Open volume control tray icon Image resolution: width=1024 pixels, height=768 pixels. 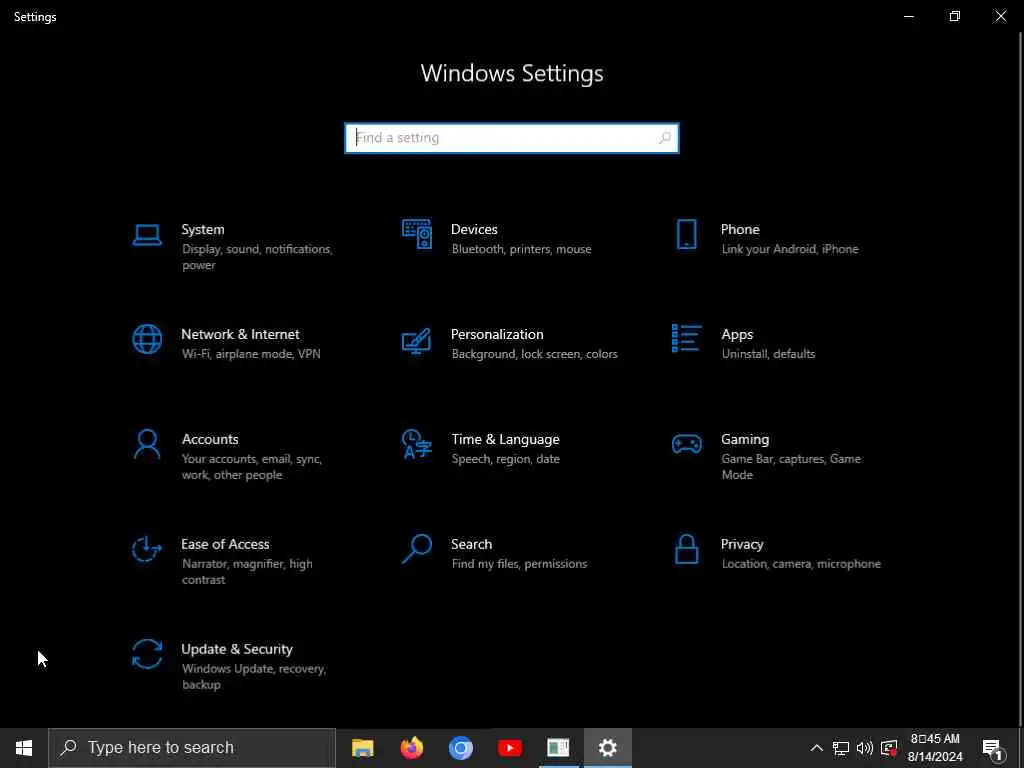(865, 748)
